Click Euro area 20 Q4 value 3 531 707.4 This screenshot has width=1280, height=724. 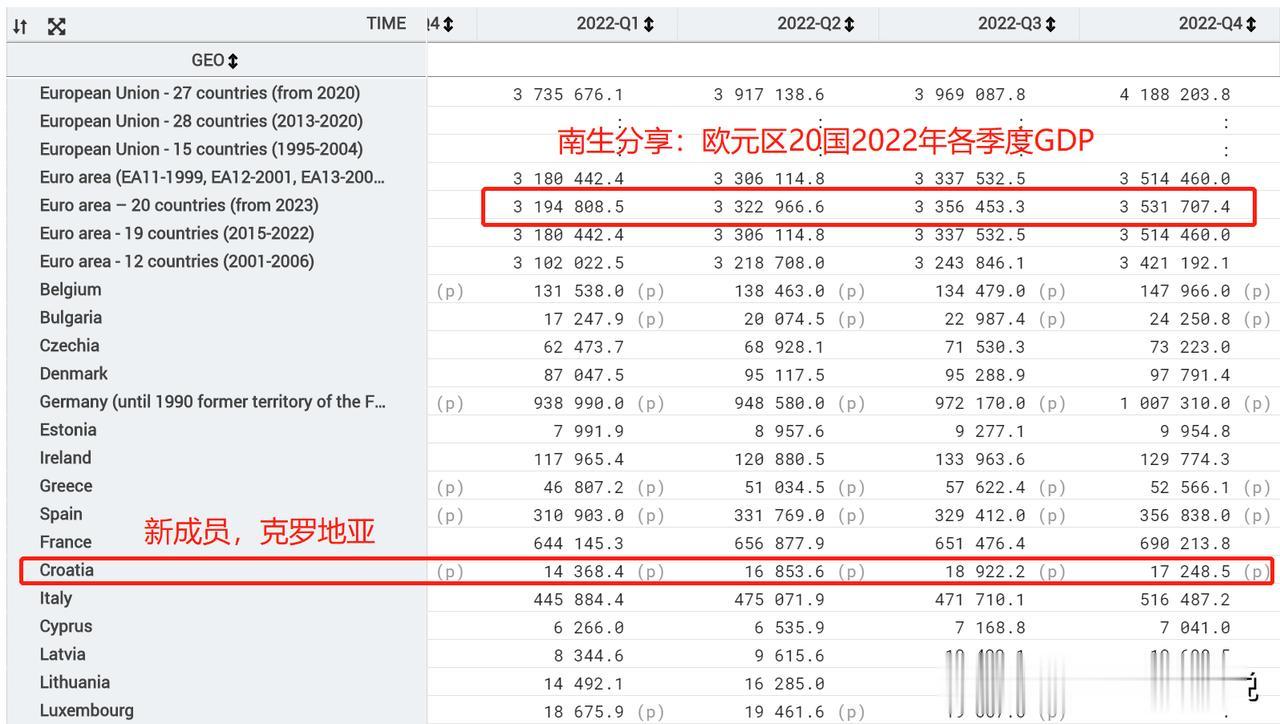click(1175, 207)
